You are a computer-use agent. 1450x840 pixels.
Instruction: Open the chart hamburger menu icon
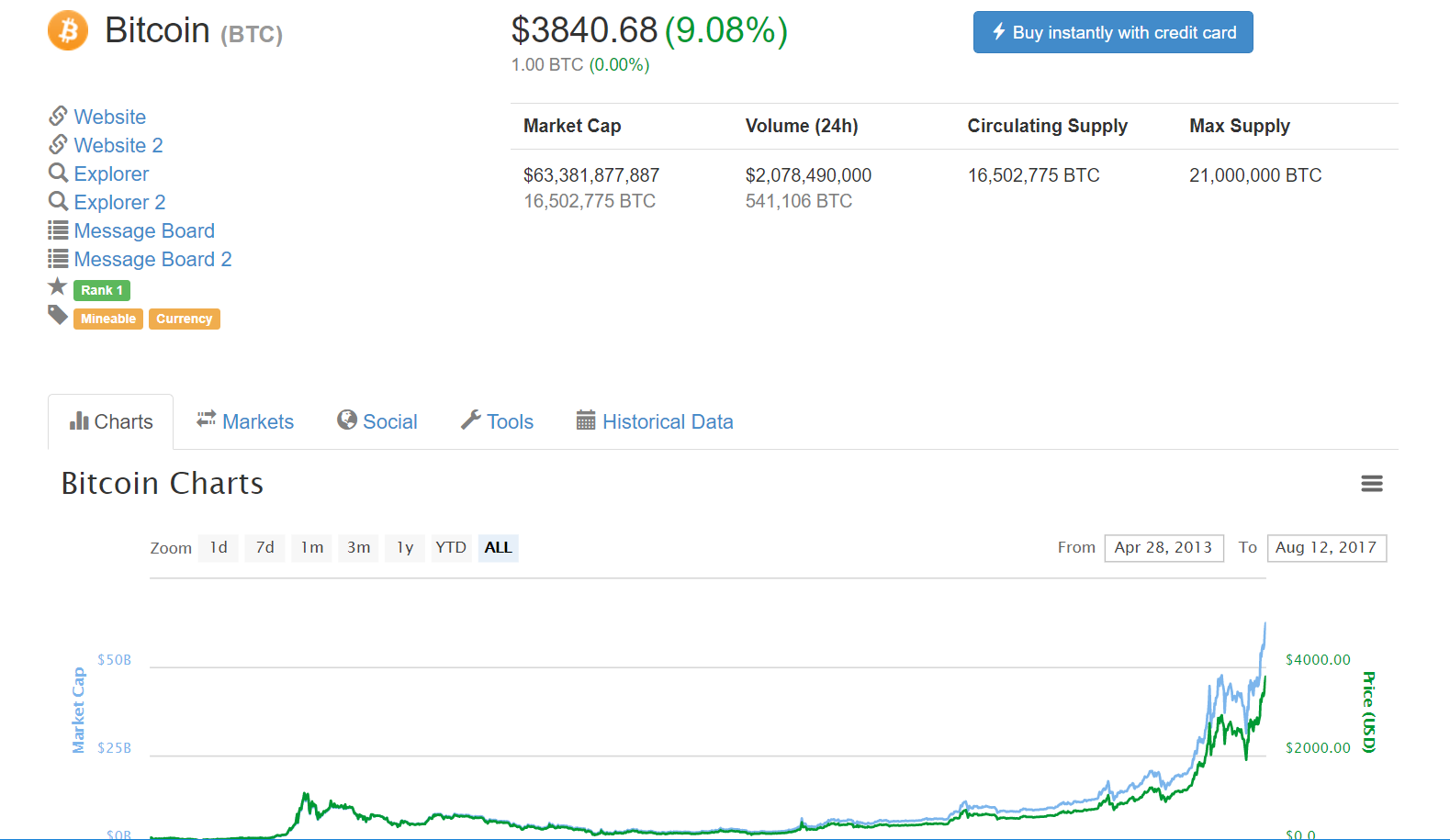pyautogui.click(x=1372, y=483)
